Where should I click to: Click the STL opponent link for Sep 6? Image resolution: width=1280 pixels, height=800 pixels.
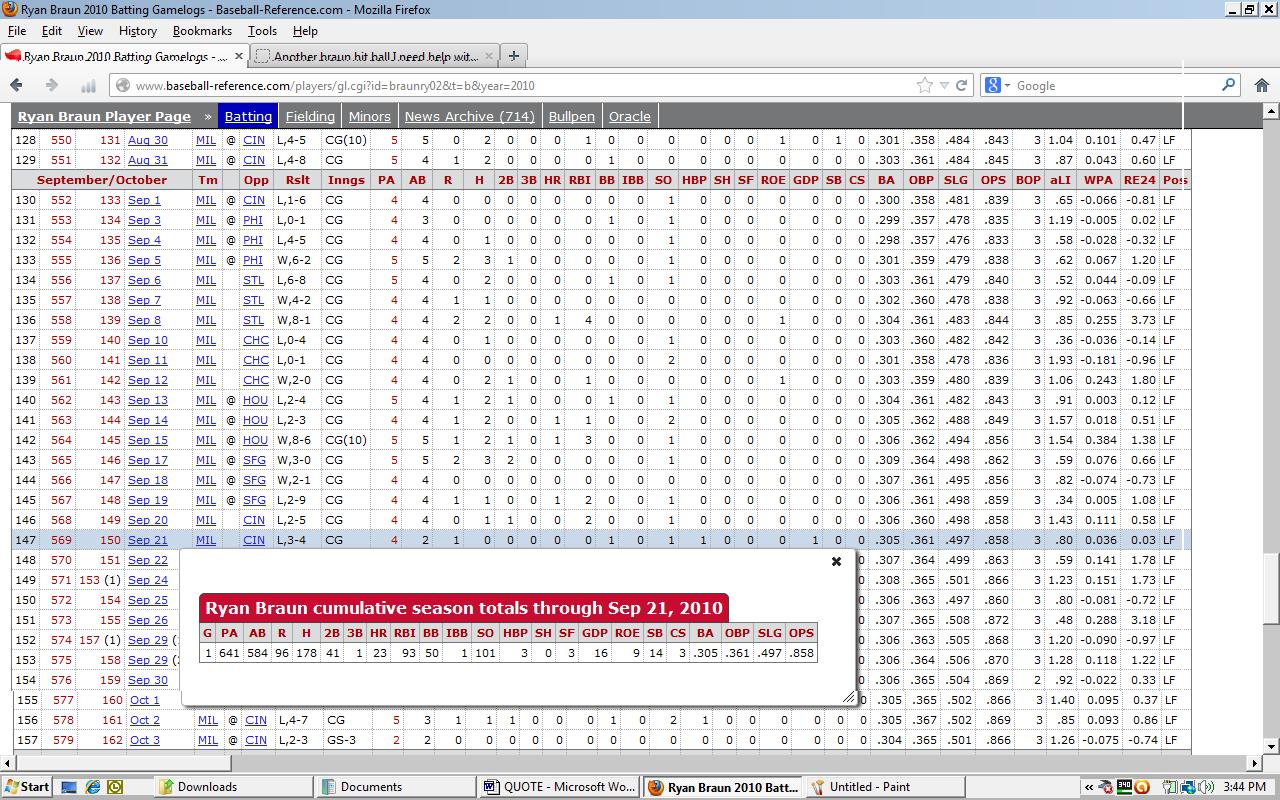coord(254,280)
